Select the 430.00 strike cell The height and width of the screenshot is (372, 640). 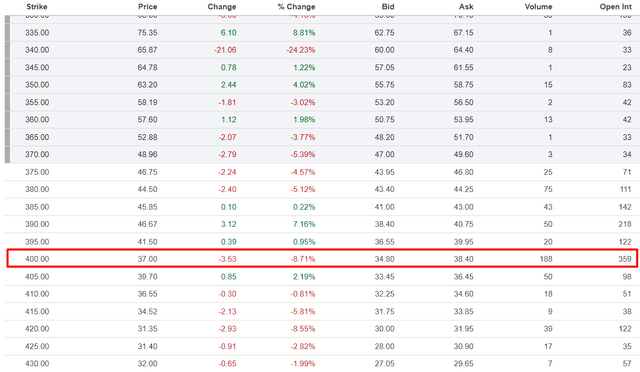[x=37, y=363]
